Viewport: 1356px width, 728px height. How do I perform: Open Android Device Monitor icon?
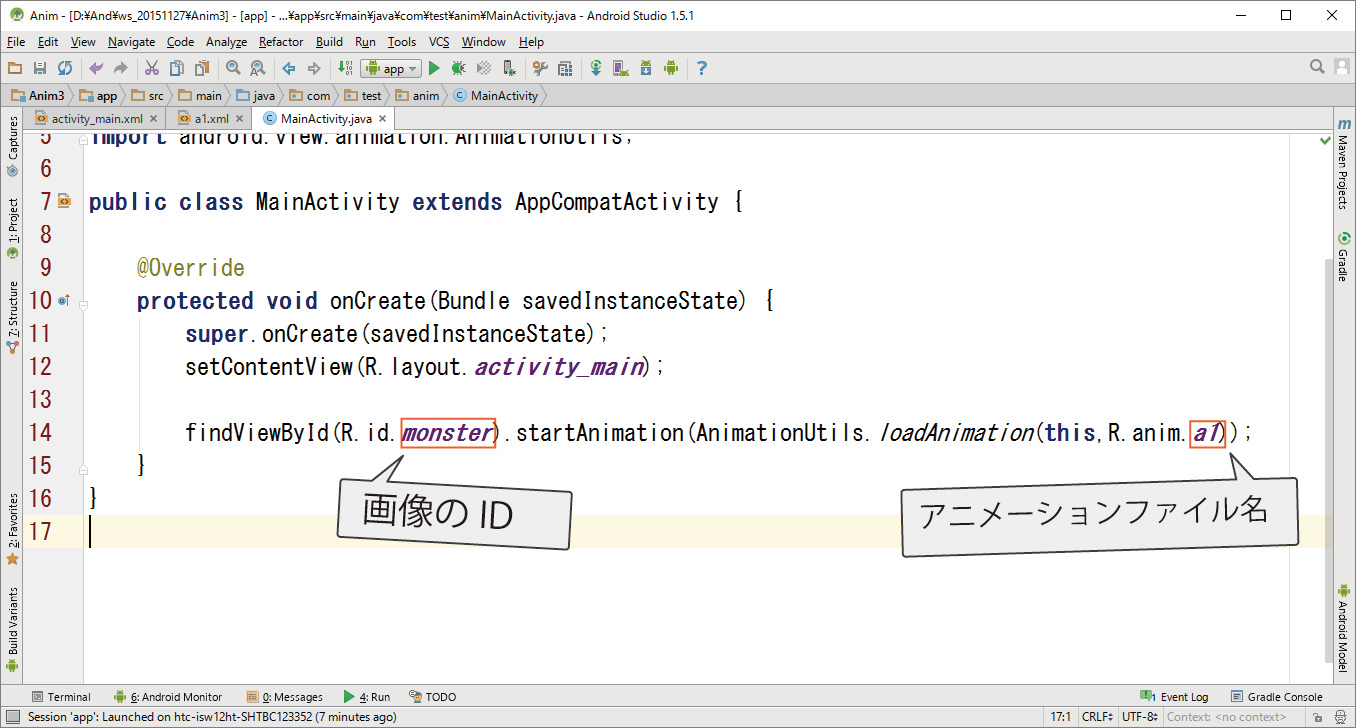click(671, 68)
